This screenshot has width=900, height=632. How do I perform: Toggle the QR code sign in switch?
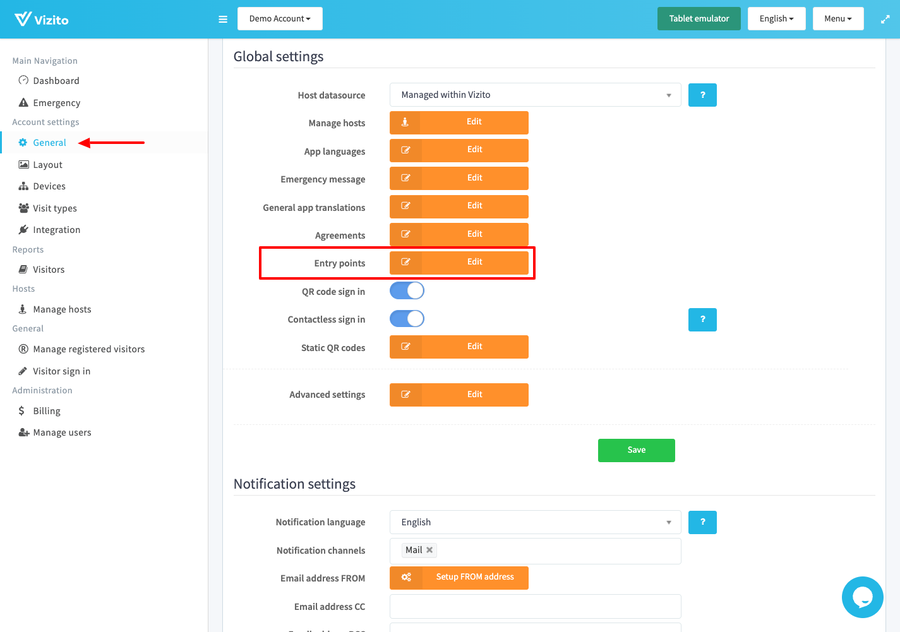[x=407, y=291]
